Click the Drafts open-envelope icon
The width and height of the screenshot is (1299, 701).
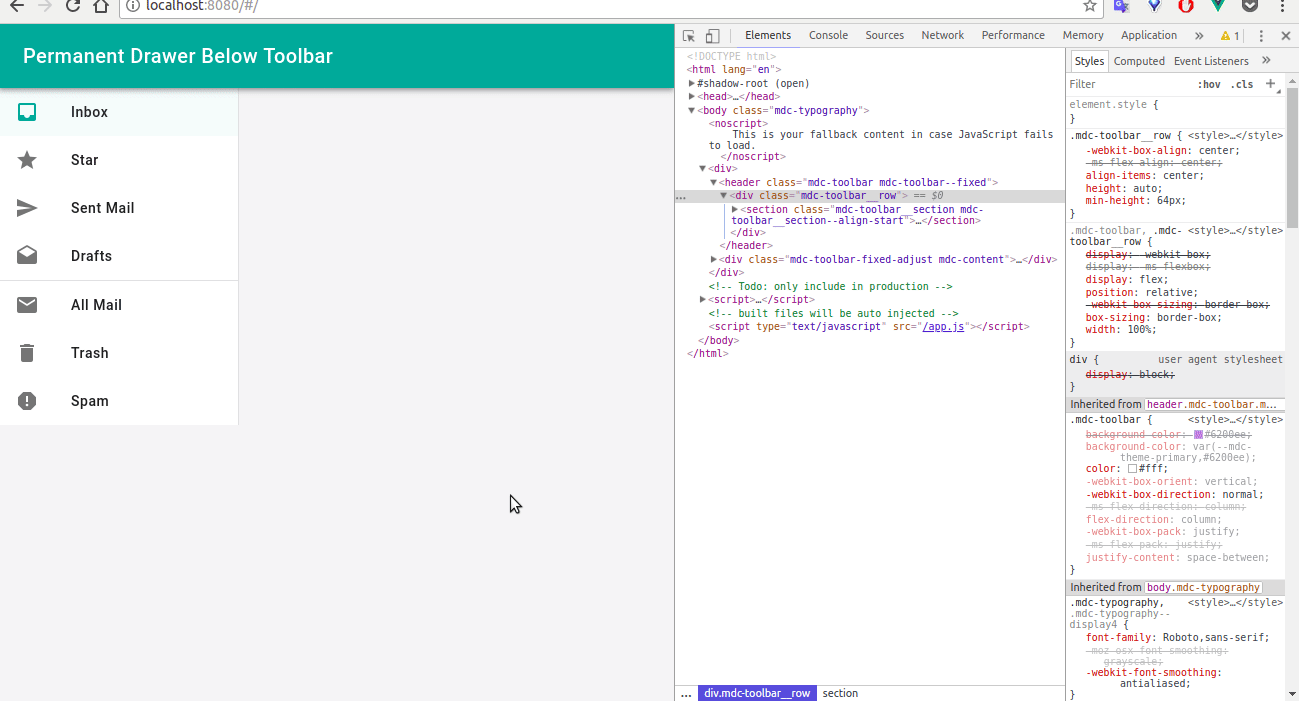click(27, 256)
